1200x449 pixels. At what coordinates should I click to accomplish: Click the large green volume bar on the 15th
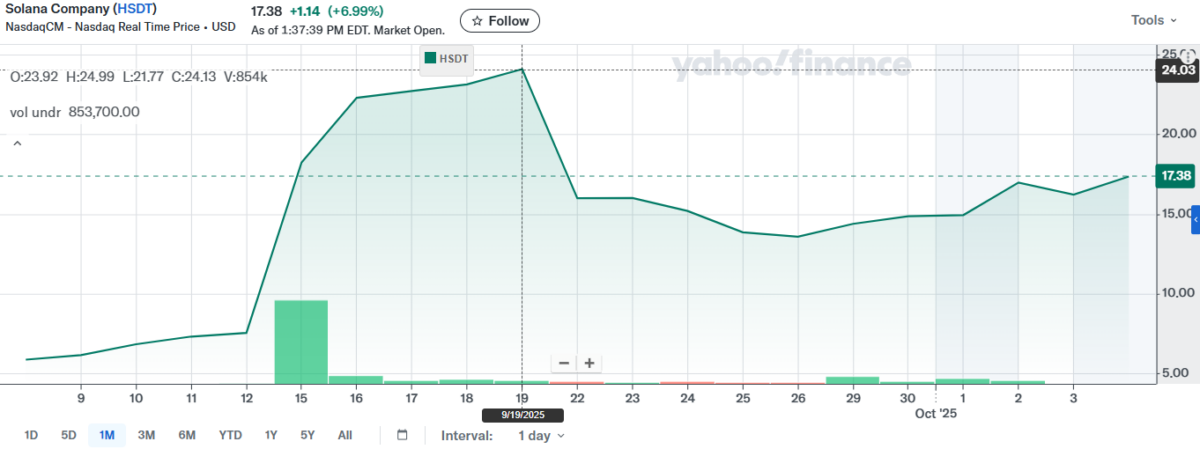(x=301, y=341)
